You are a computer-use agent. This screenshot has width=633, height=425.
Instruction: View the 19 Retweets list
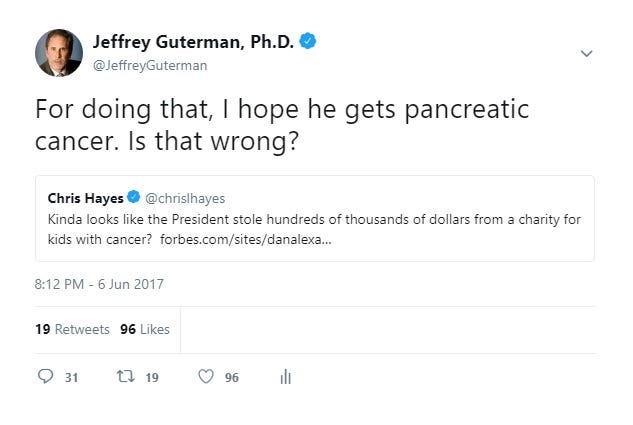click(x=72, y=329)
